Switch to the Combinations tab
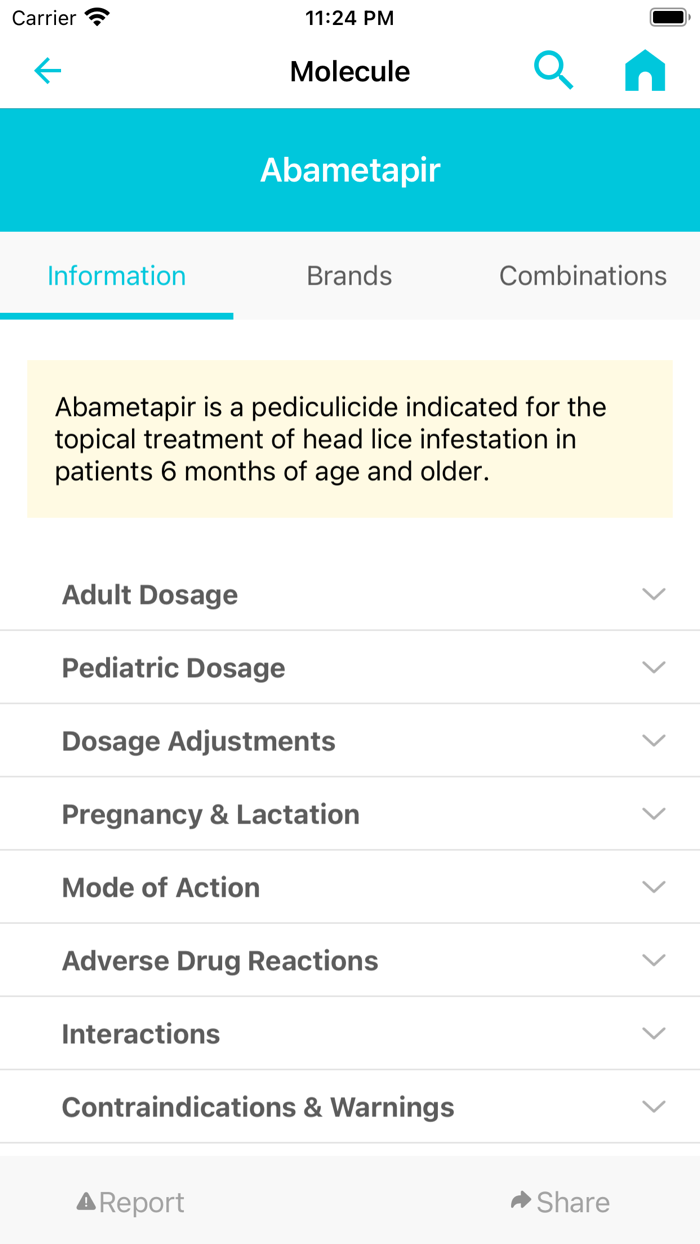Viewport: 700px width, 1244px height. 583,276
